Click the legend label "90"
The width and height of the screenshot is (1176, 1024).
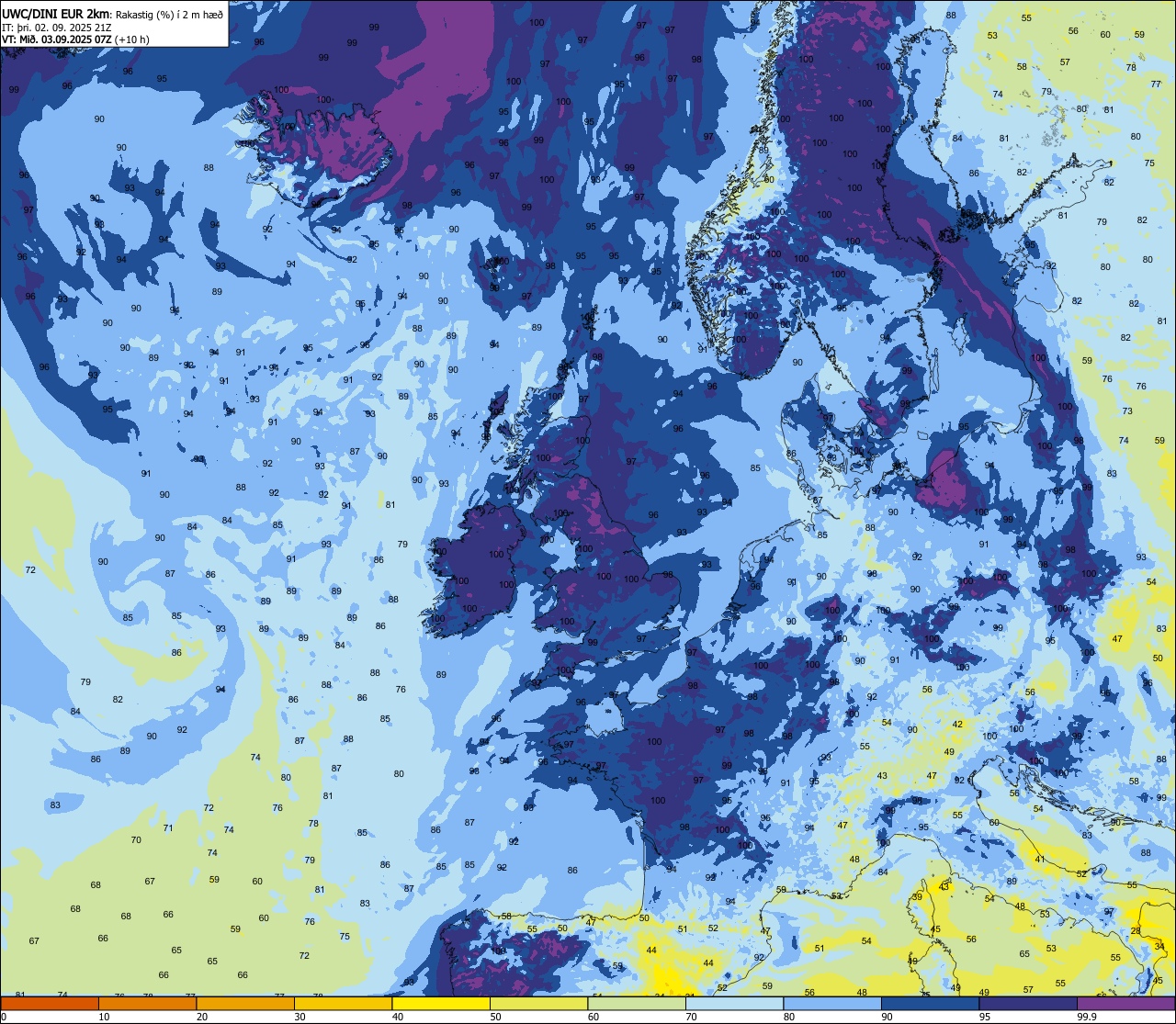[x=887, y=1017]
